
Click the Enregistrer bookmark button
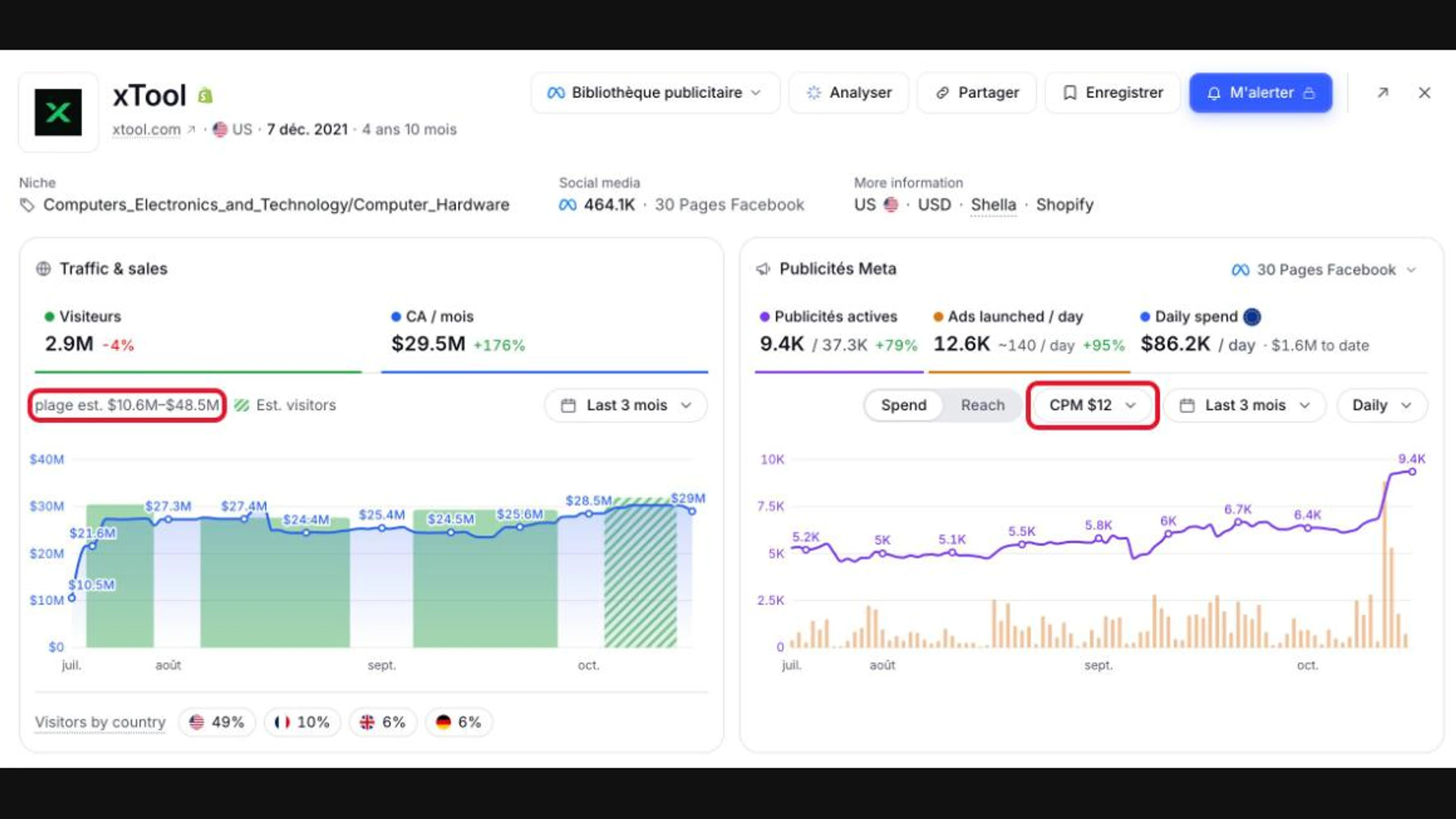pyautogui.click(x=1112, y=93)
